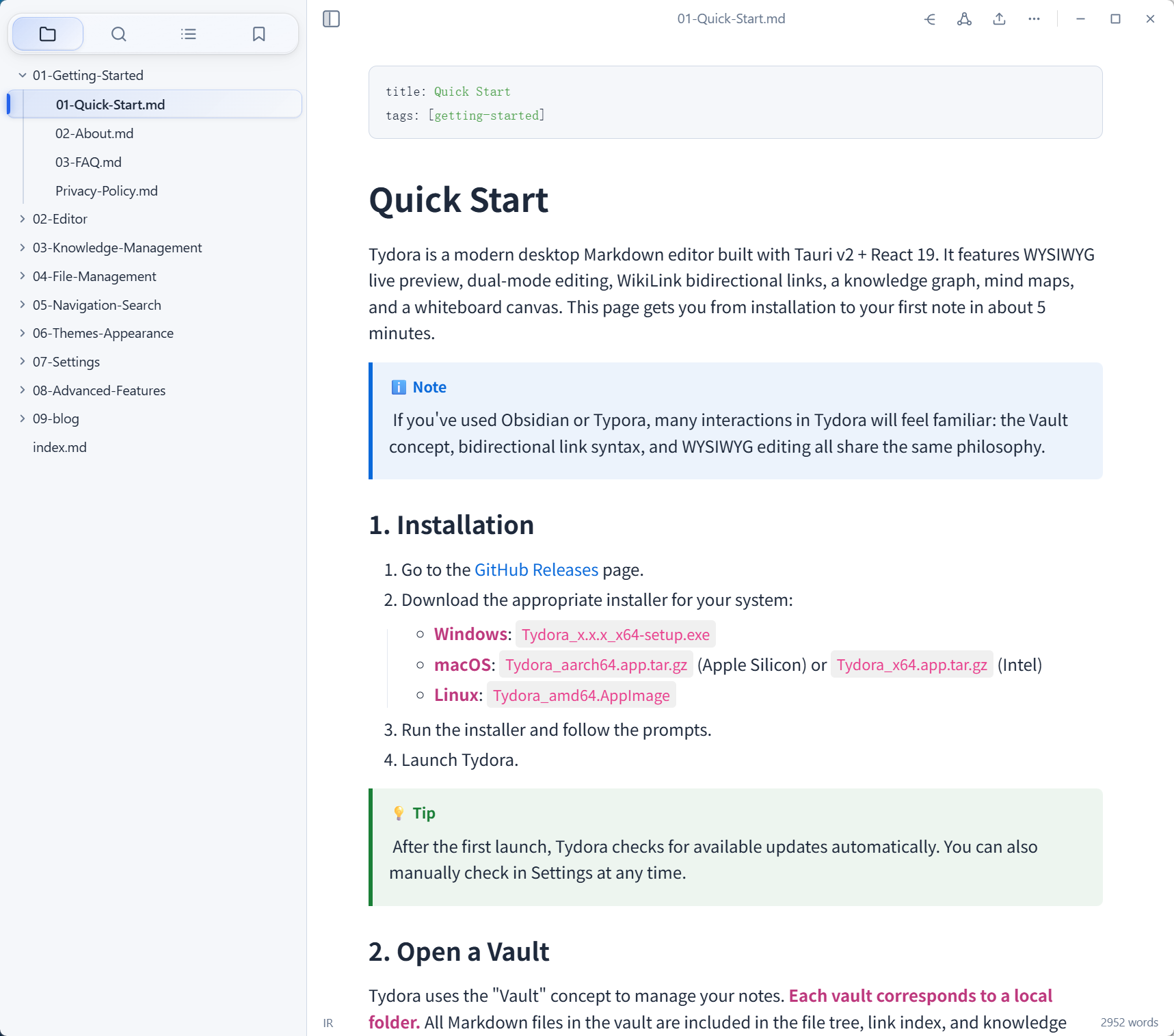Click the bold macOS label
Image resolution: width=1174 pixels, height=1036 pixels.
coord(462,665)
